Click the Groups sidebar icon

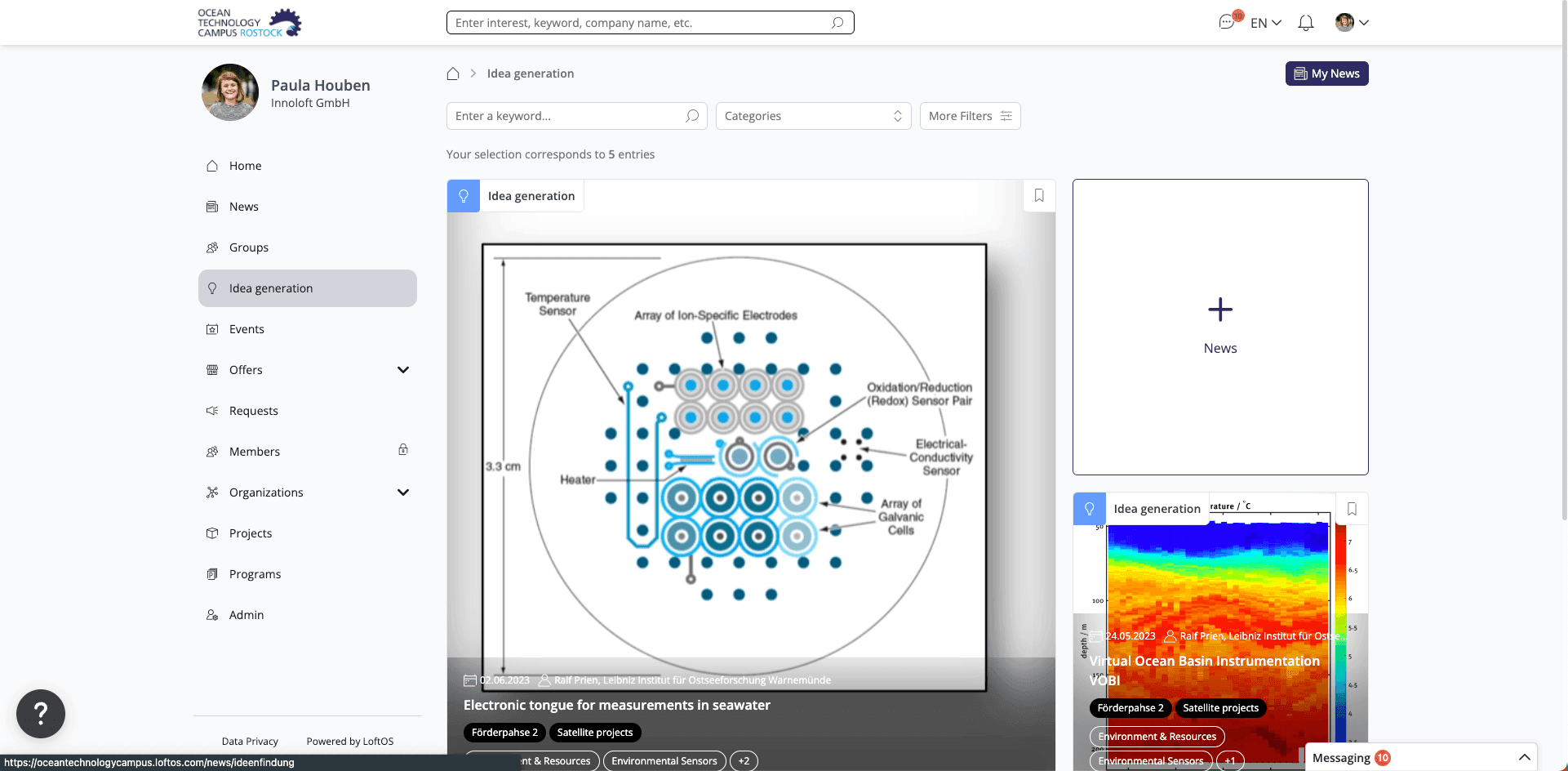click(212, 247)
